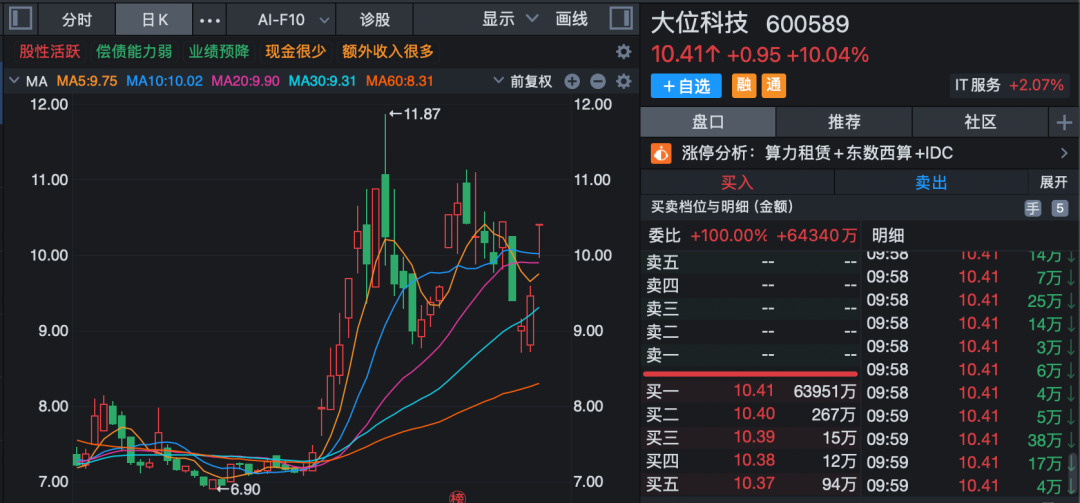
Task: Open settings gear beside stock tags
Action: (x=623, y=52)
